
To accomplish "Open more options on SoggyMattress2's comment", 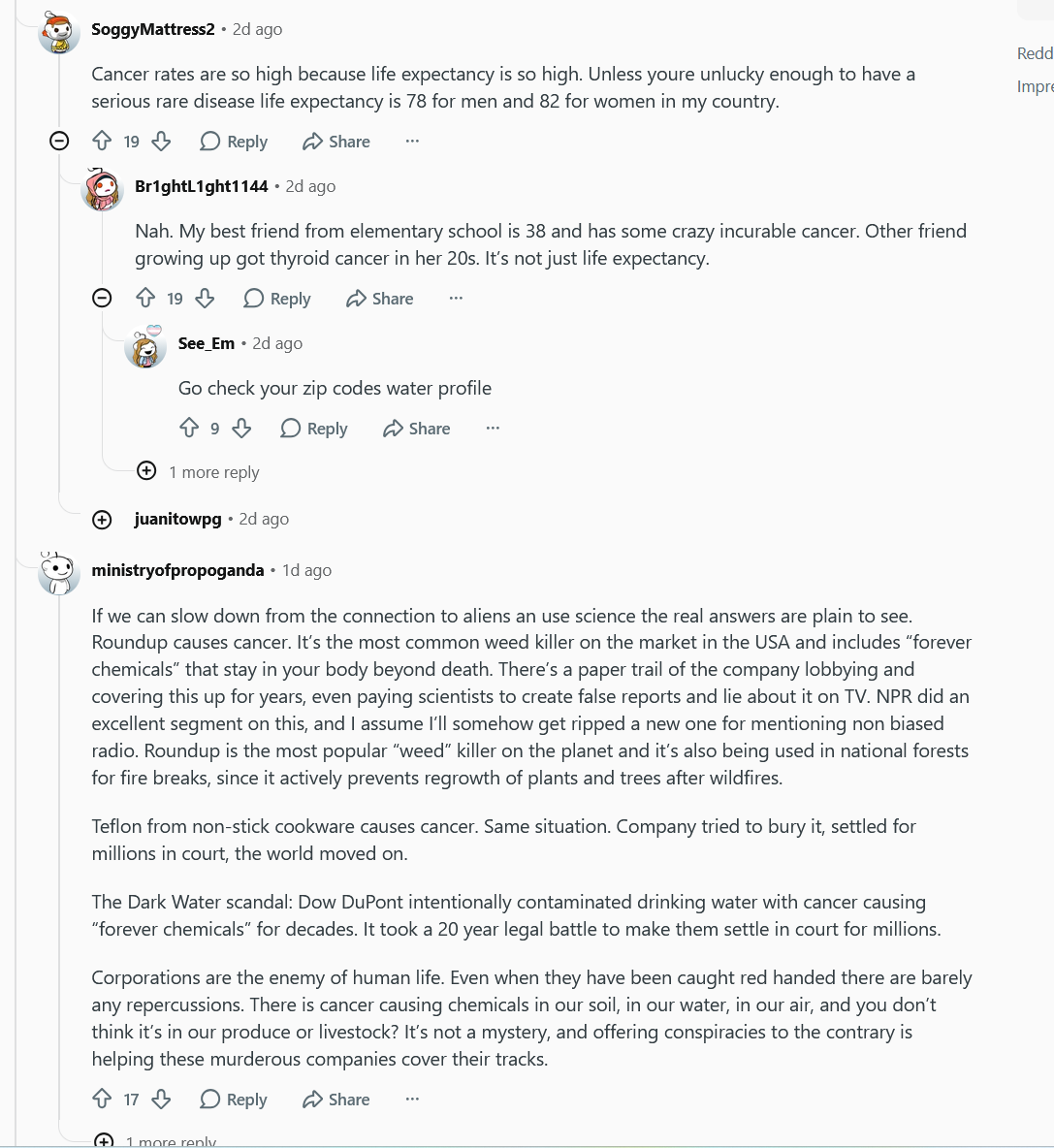I will tap(413, 141).
